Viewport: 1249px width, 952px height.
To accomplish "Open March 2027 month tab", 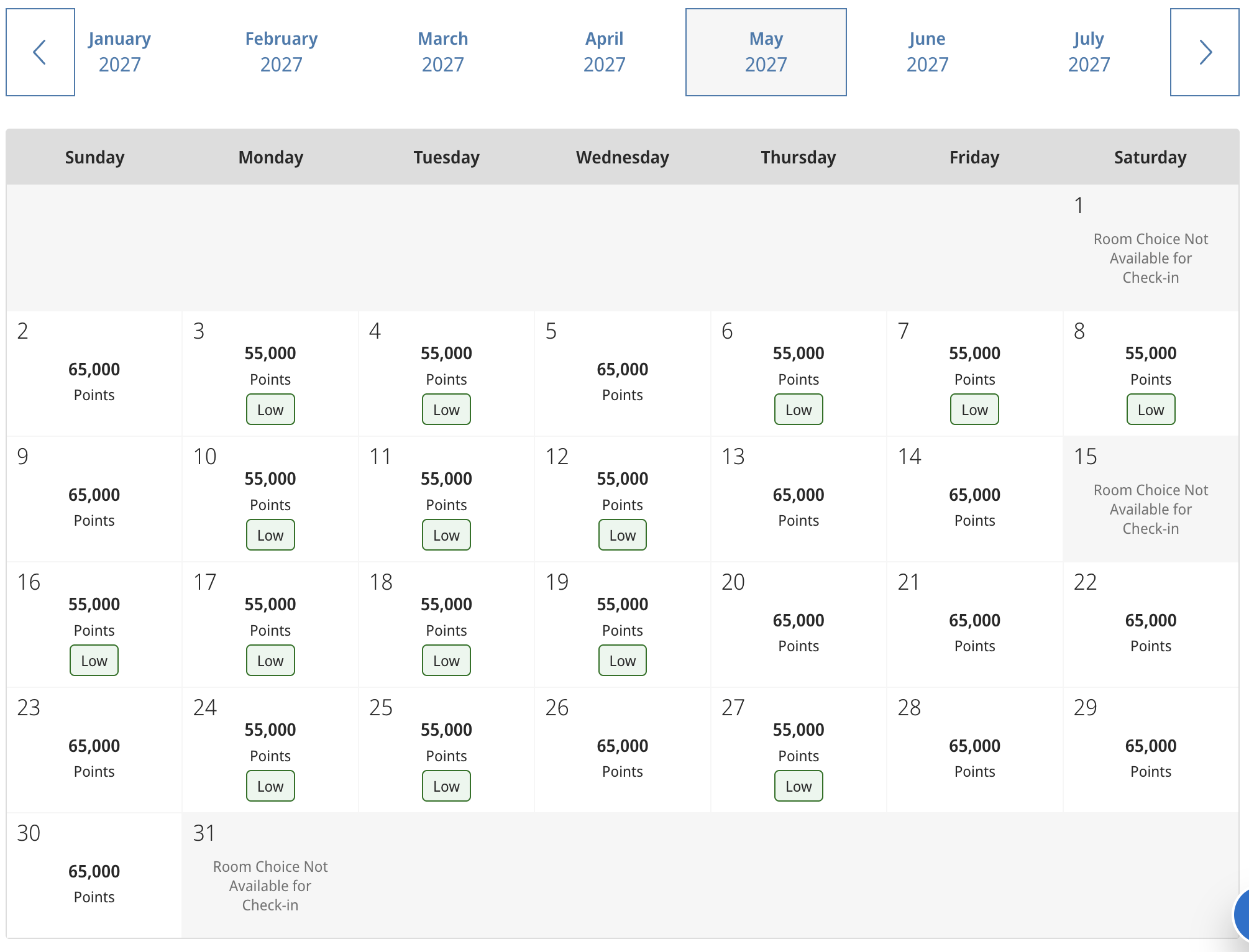I will (x=443, y=52).
